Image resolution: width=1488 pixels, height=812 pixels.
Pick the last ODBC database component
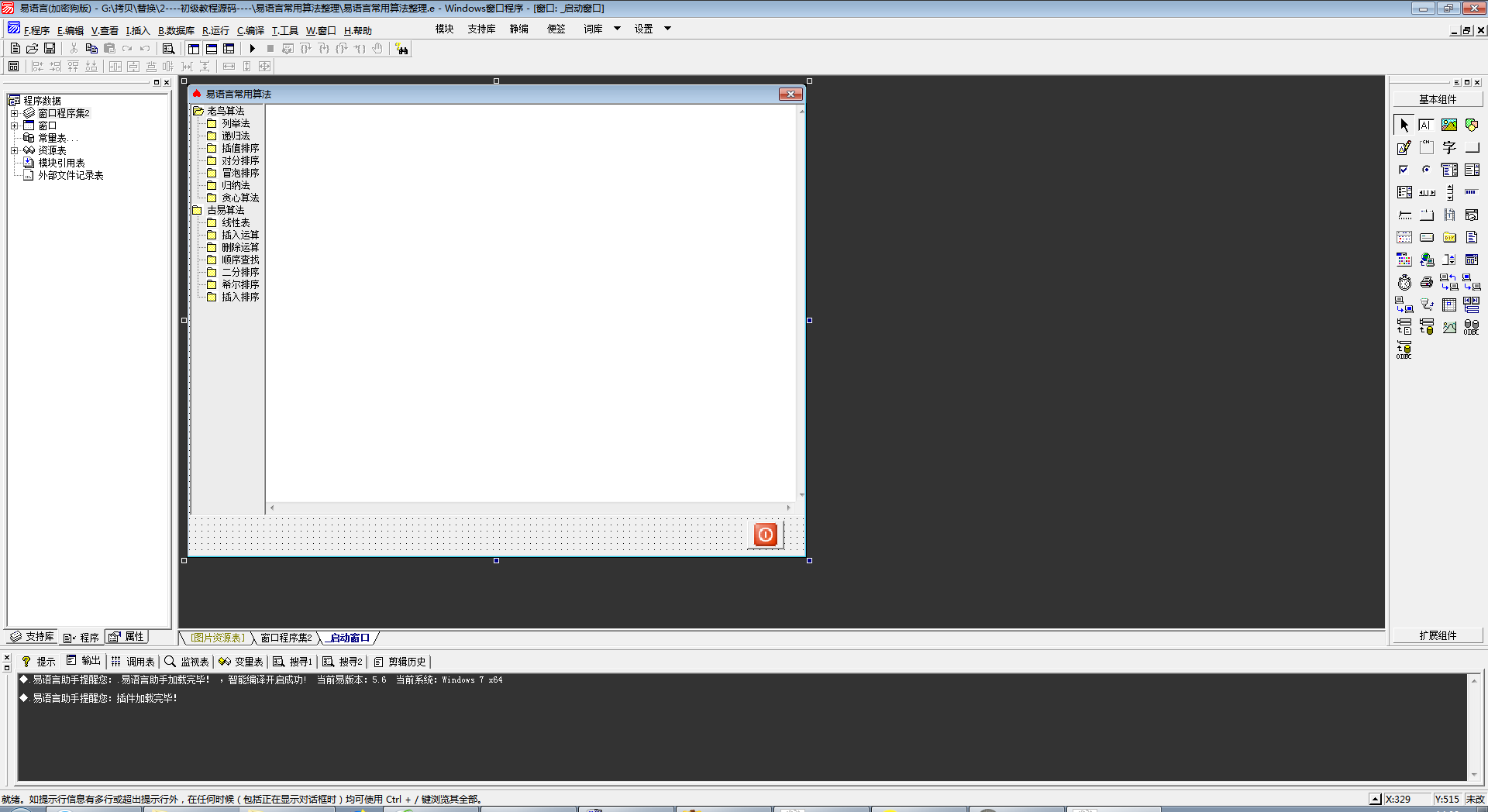coord(1404,349)
